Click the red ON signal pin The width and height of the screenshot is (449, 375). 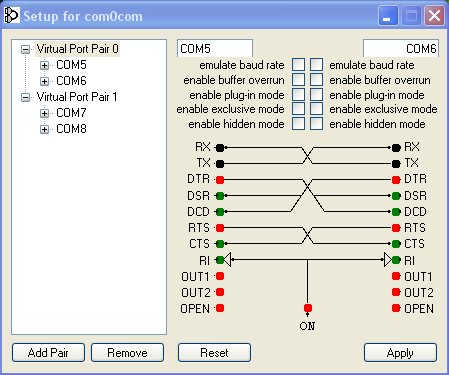(x=308, y=308)
